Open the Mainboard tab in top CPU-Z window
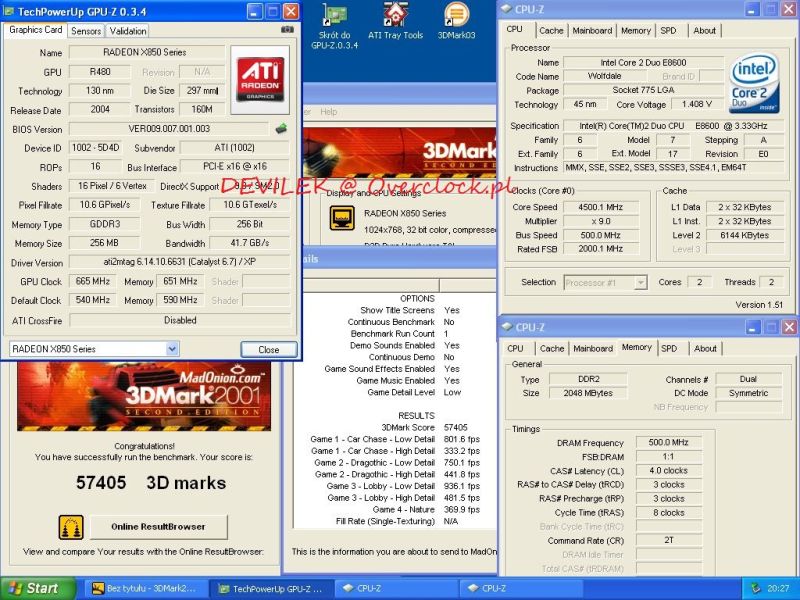This screenshot has width=800, height=600. click(x=592, y=31)
